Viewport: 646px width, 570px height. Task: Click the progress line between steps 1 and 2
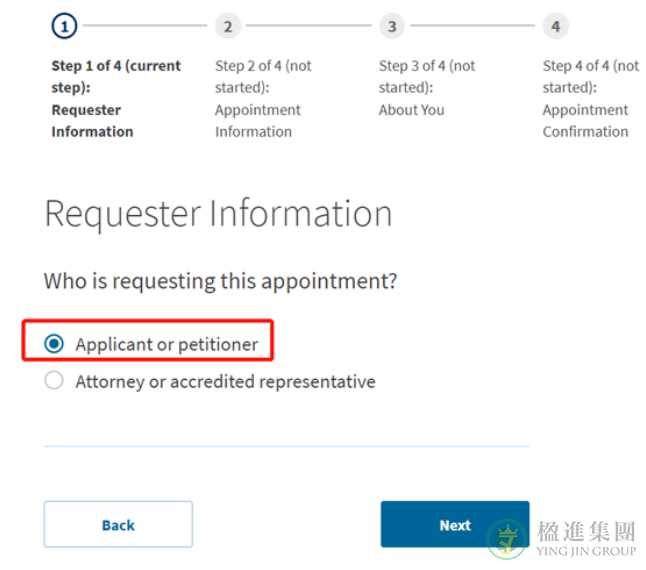(x=145, y=26)
